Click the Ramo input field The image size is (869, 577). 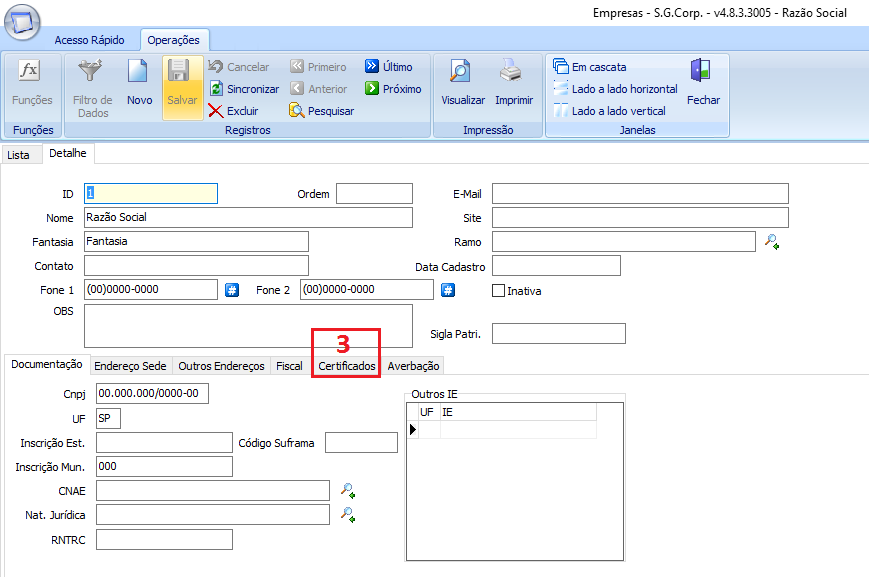624,242
